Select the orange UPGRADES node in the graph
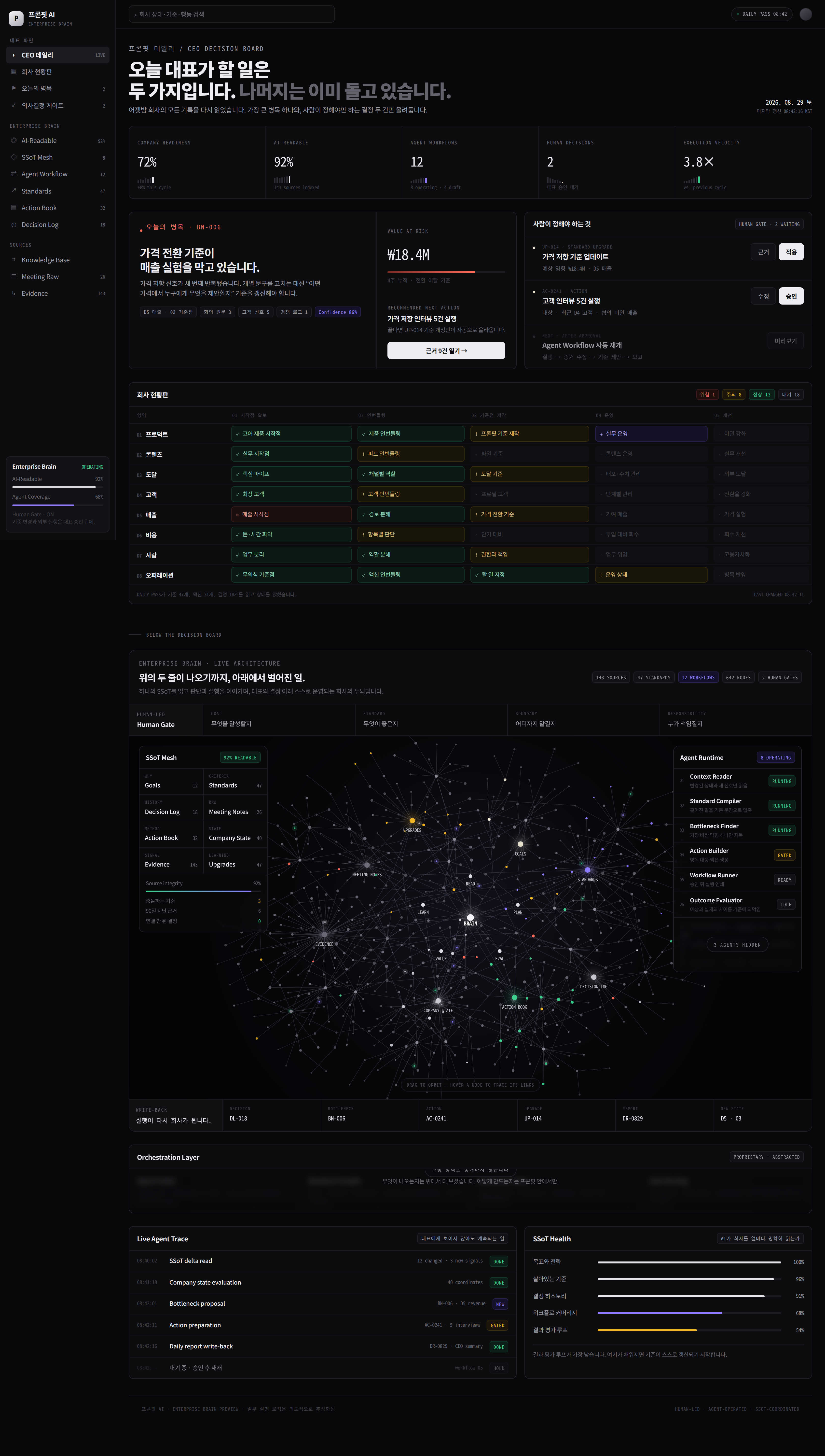The image size is (825, 1456). [412, 821]
